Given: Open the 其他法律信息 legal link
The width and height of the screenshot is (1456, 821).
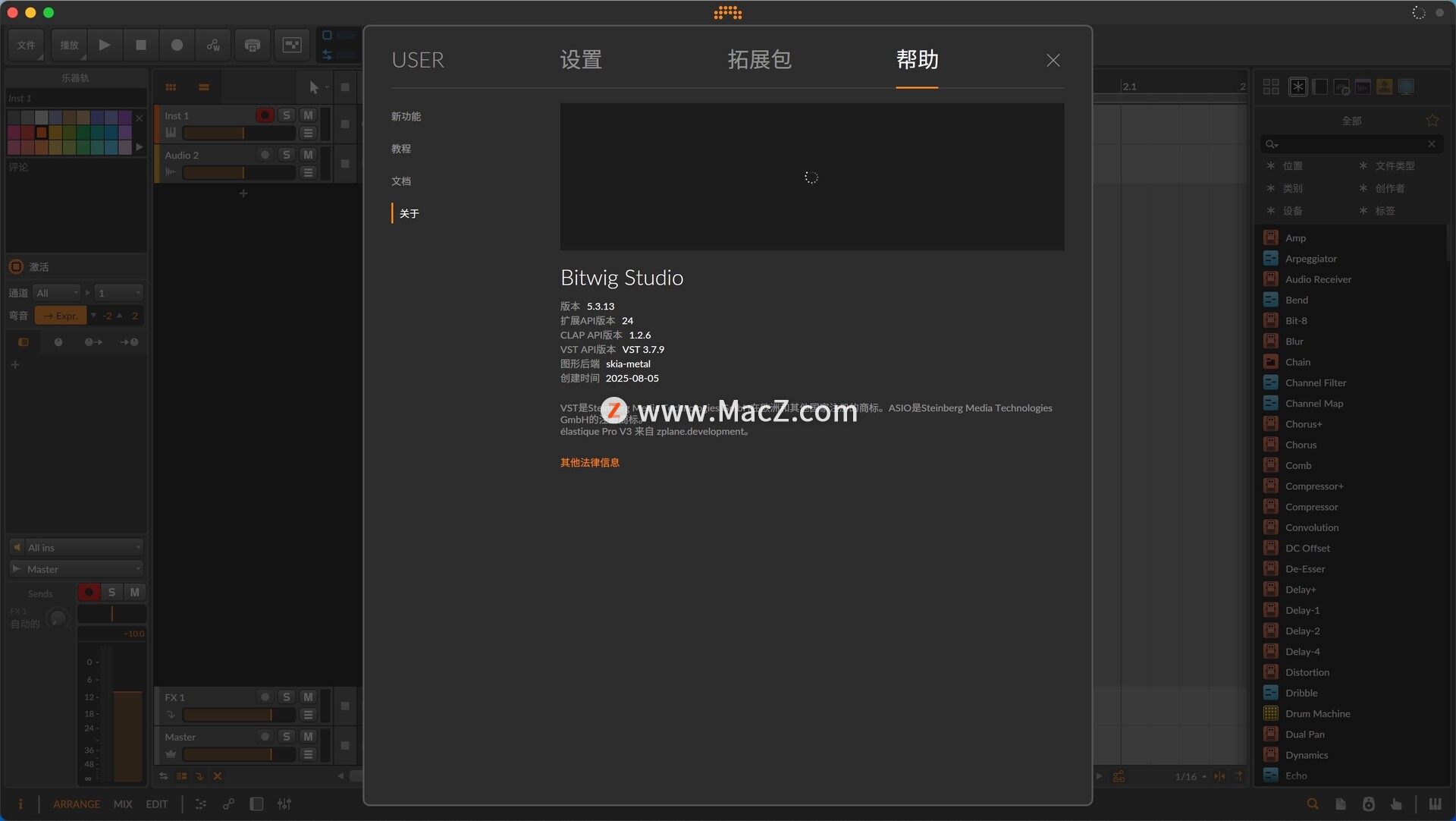Looking at the screenshot, I should pyautogui.click(x=590, y=463).
